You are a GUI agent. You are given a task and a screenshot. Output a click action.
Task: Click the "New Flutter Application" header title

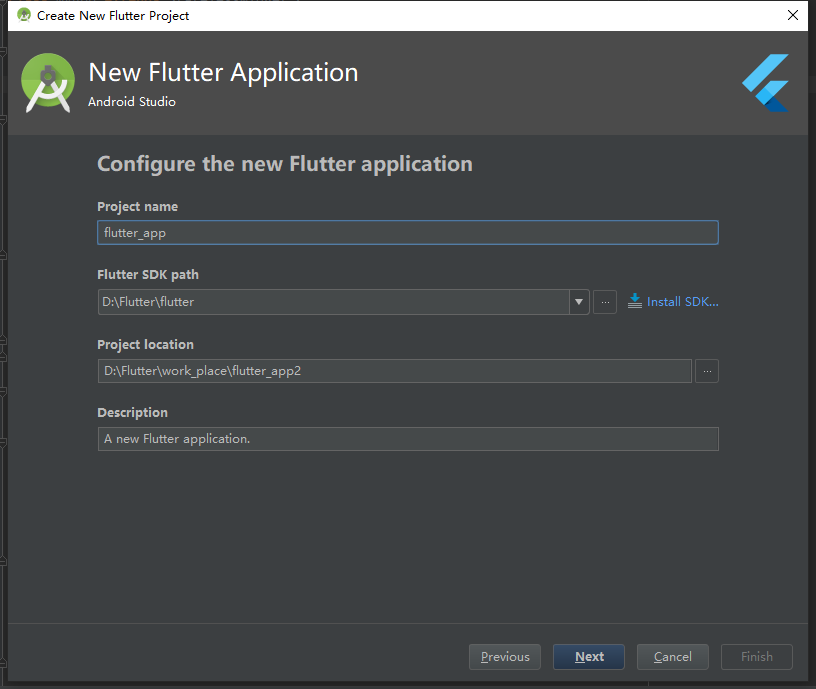[x=223, y=73]
